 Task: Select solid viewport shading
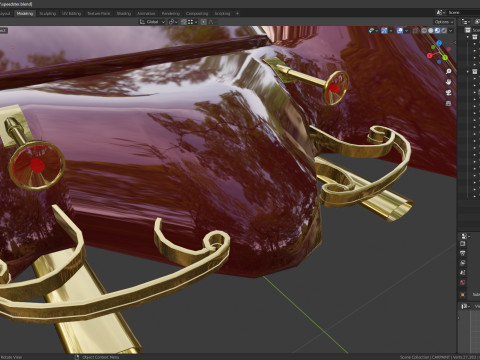click(x=431, y=31)
